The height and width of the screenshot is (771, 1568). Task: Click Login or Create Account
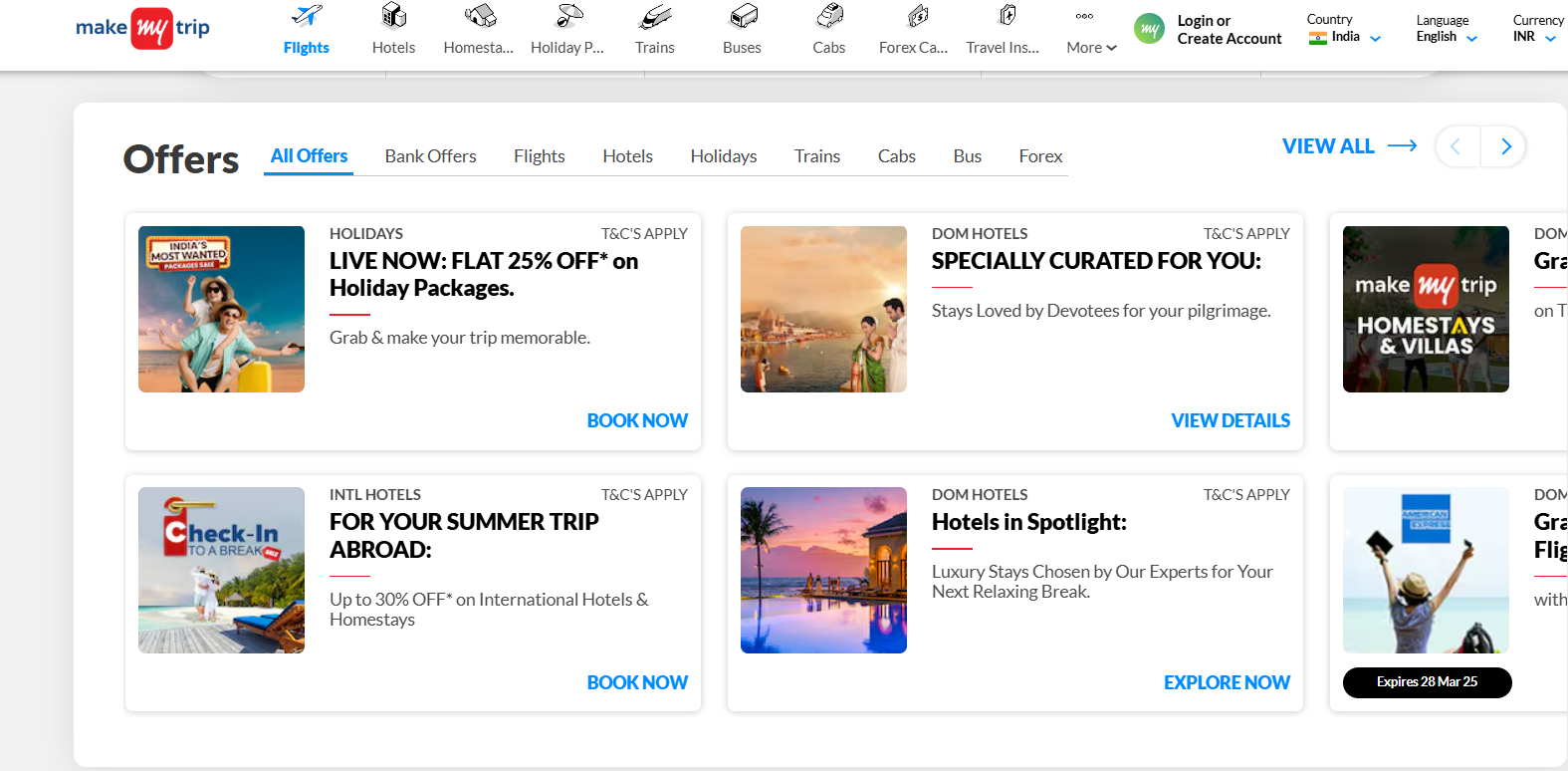pyautogui.click(x=1230, y=30)
